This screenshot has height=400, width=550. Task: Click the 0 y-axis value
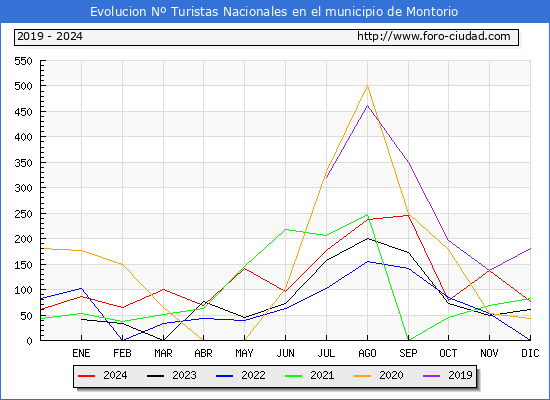click(x=29, y=341)
